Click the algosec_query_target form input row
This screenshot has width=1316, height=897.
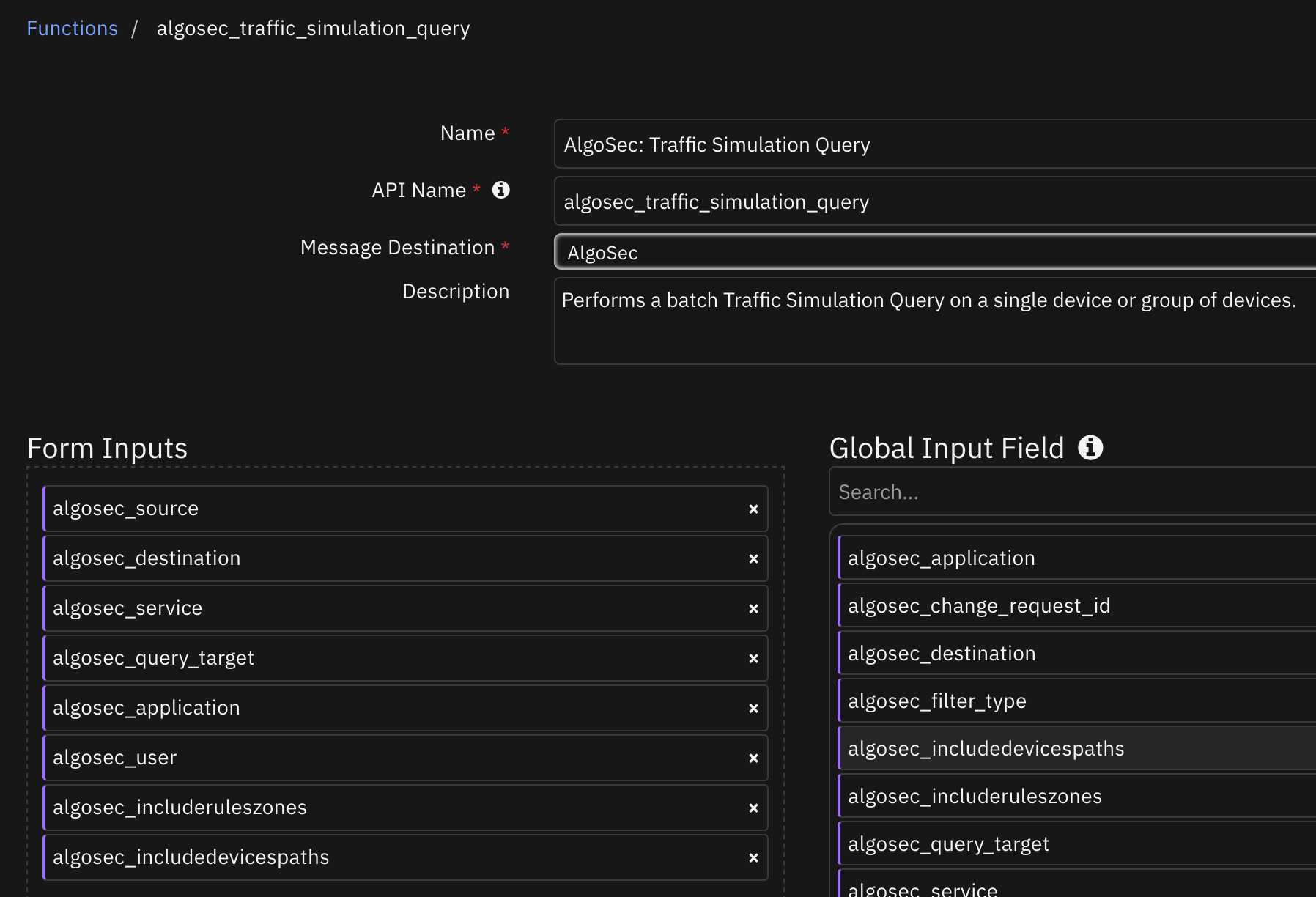pyautogui.click(x=405, y=658)
